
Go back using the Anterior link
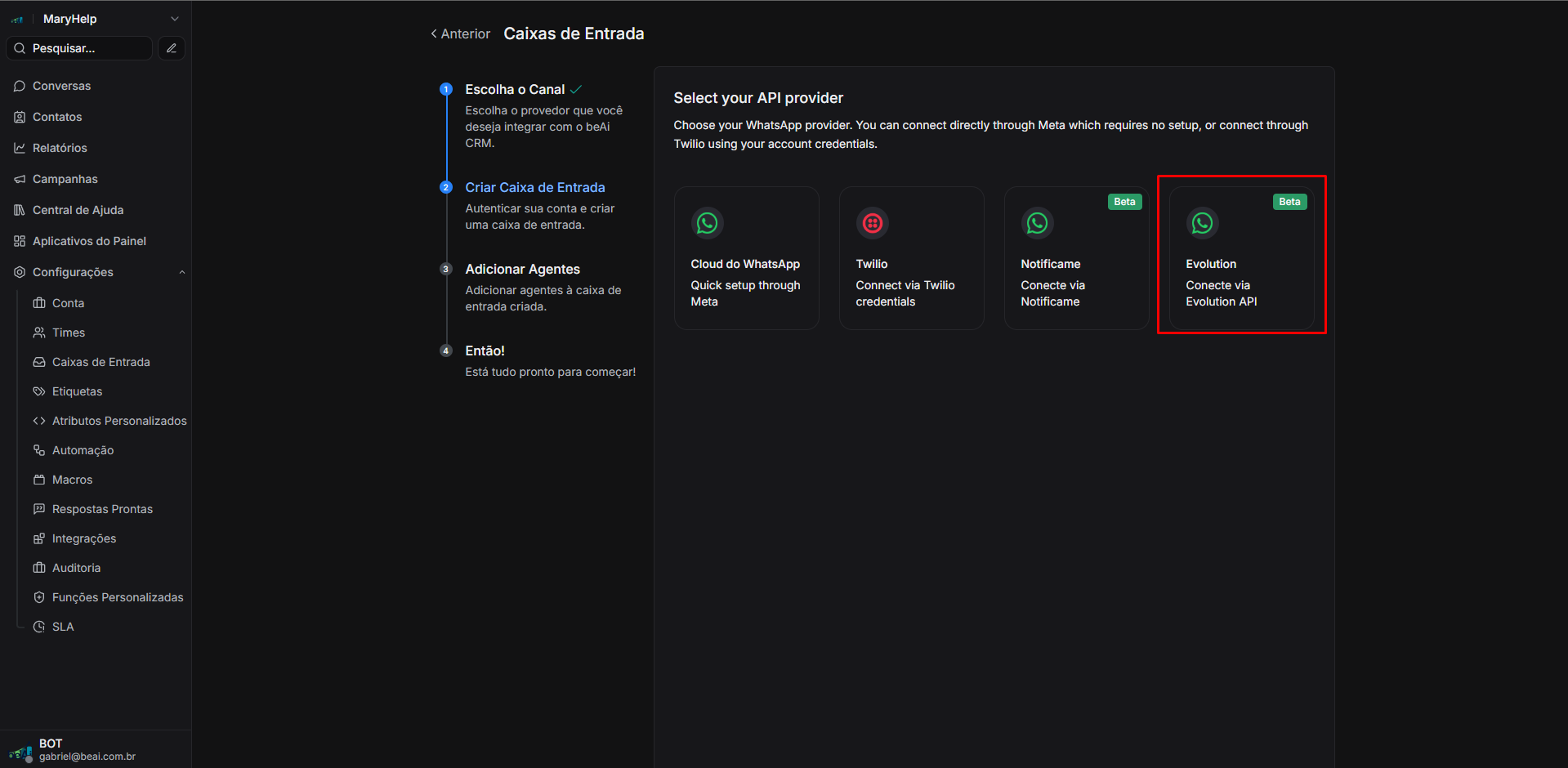[460, 33]
